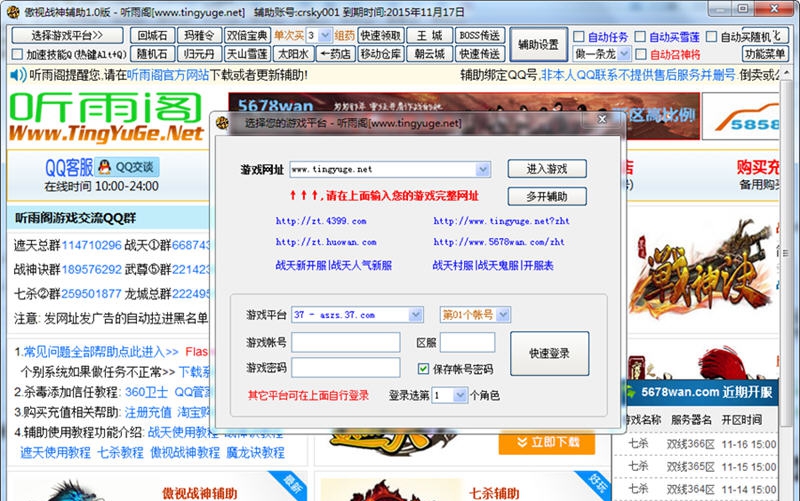
Task: Open 遮天使用教程 link
Action: tap(56, 453)
